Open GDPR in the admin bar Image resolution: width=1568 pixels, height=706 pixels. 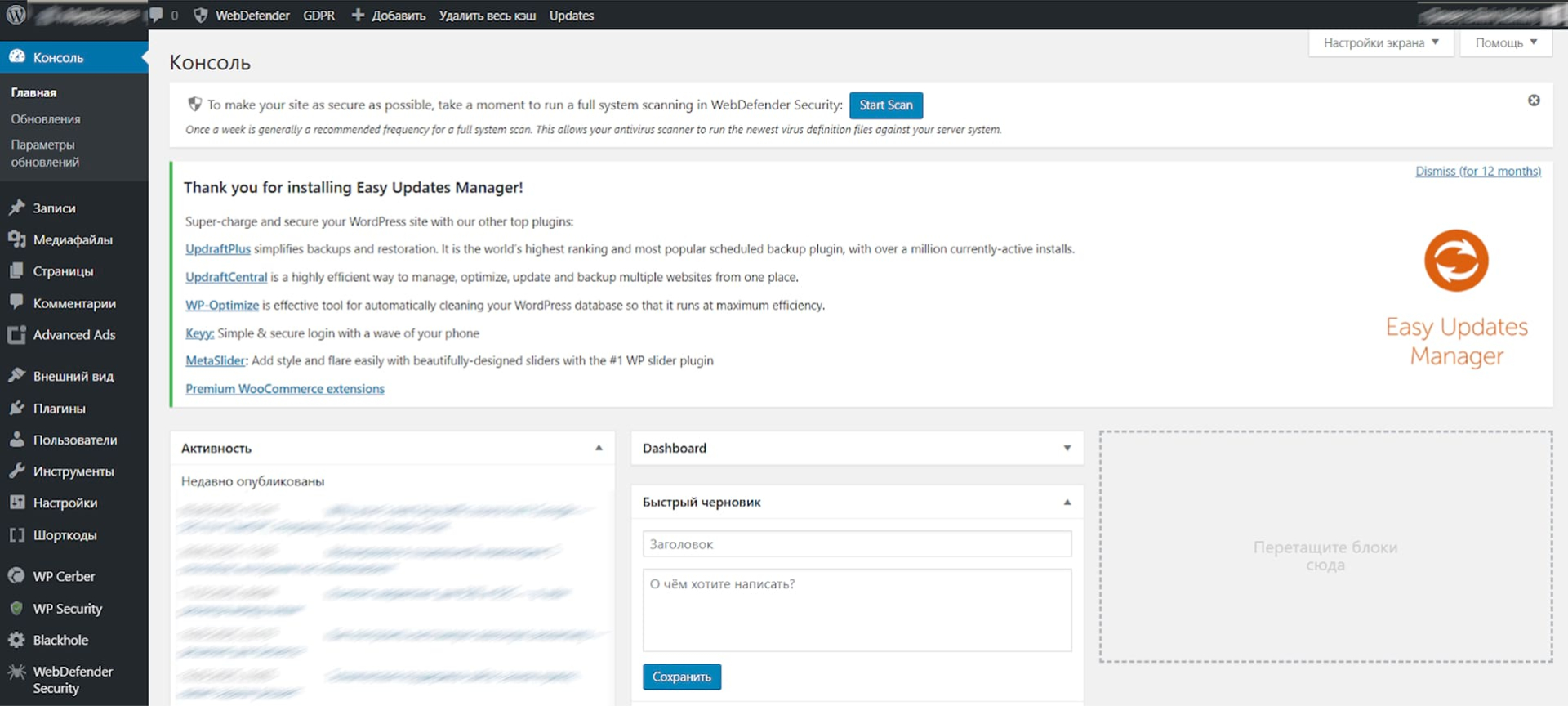(318, 16)
